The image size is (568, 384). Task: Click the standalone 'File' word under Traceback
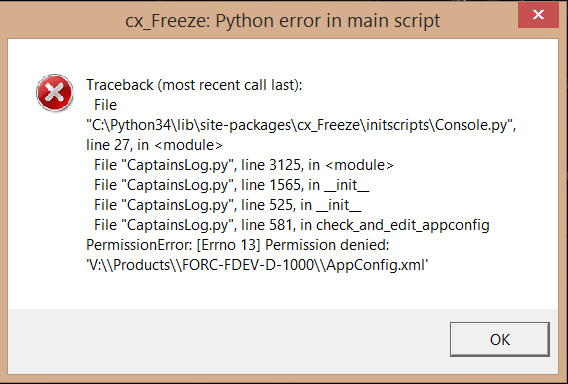click(105, 105)
